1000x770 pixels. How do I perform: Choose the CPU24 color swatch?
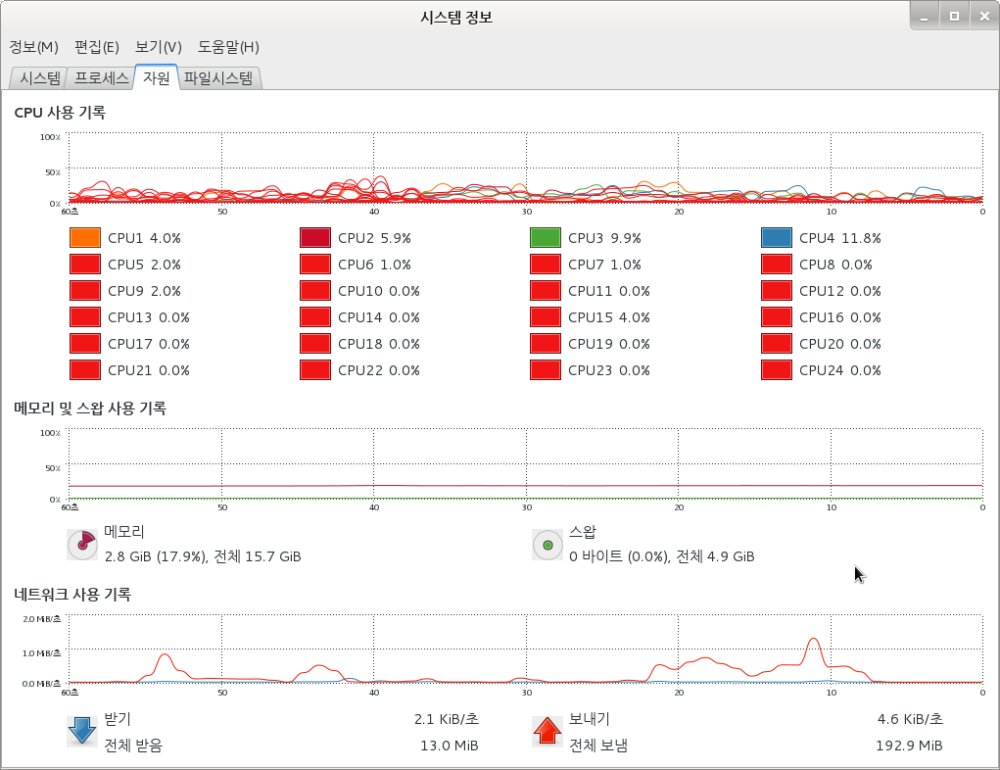[x=776, y=370]
